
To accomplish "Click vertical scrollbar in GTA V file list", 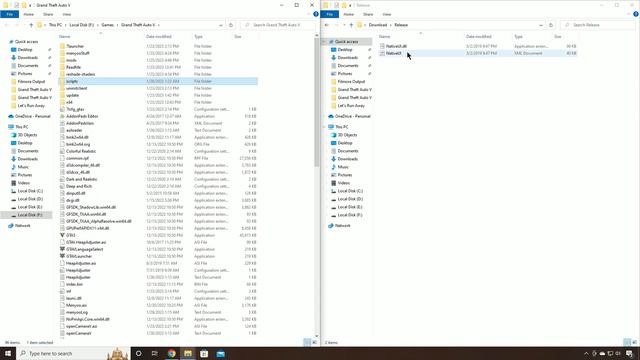I will (x=317, y=102).
